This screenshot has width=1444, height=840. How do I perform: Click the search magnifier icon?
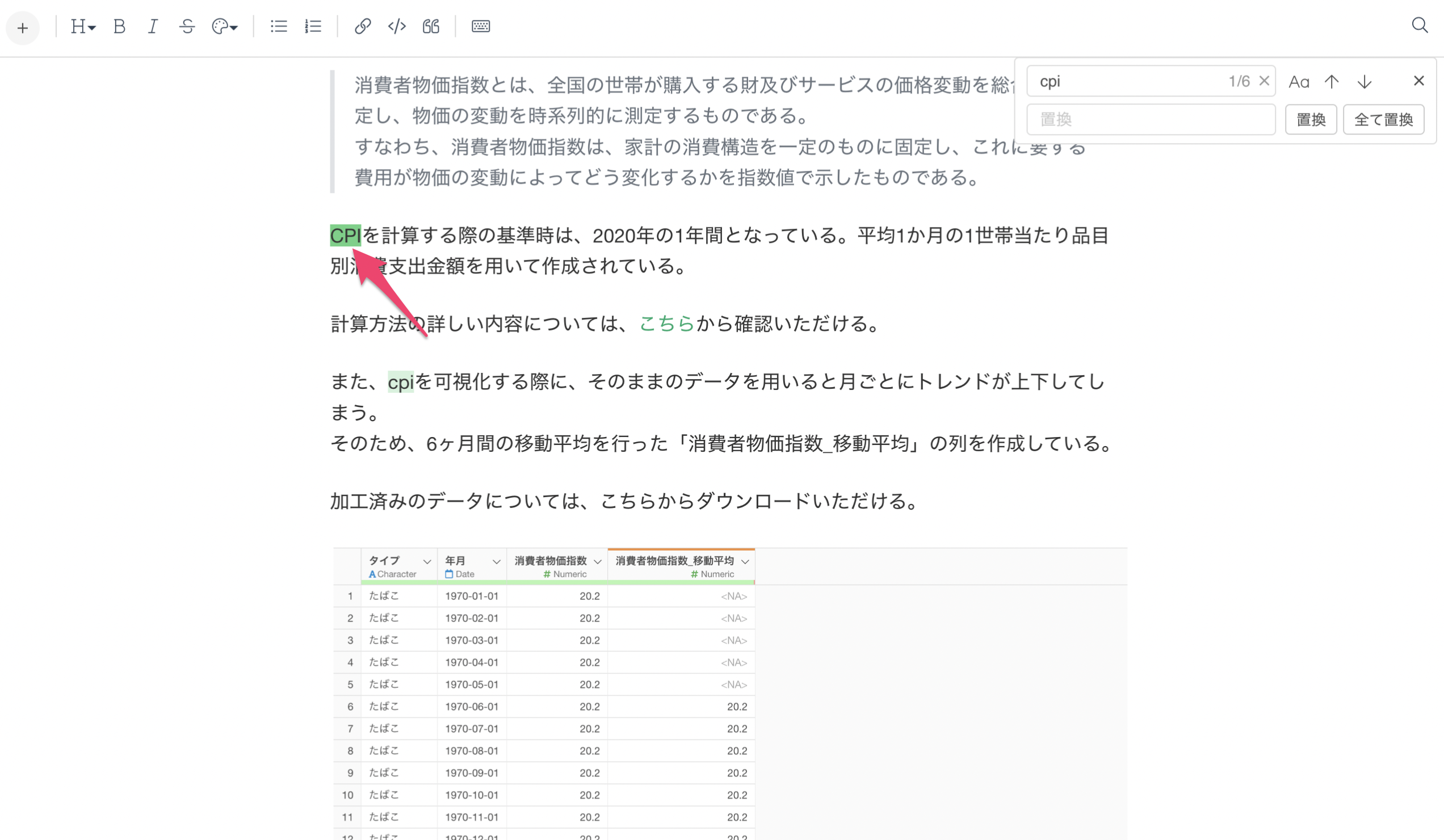[1420, 25]
